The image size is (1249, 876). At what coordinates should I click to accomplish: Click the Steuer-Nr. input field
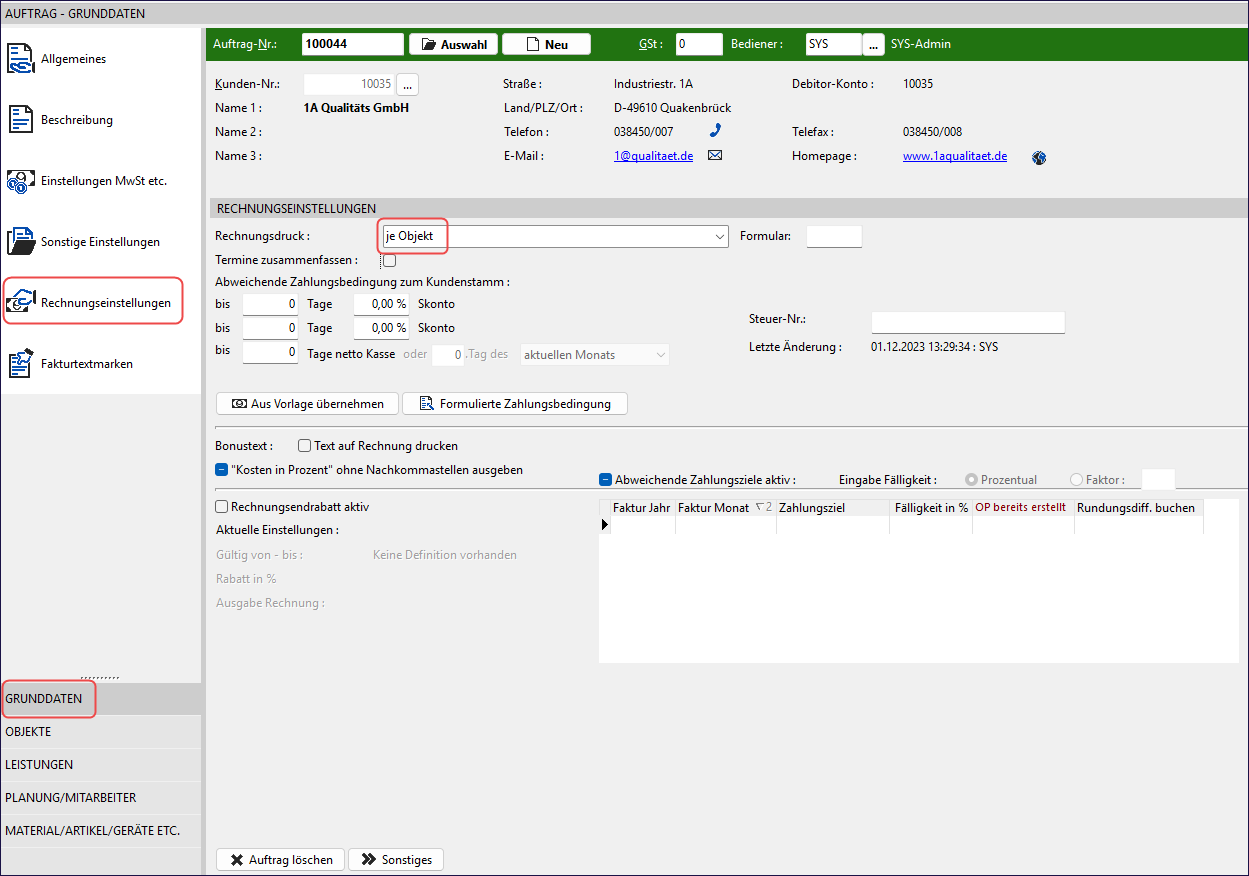[x=968, y=322]
